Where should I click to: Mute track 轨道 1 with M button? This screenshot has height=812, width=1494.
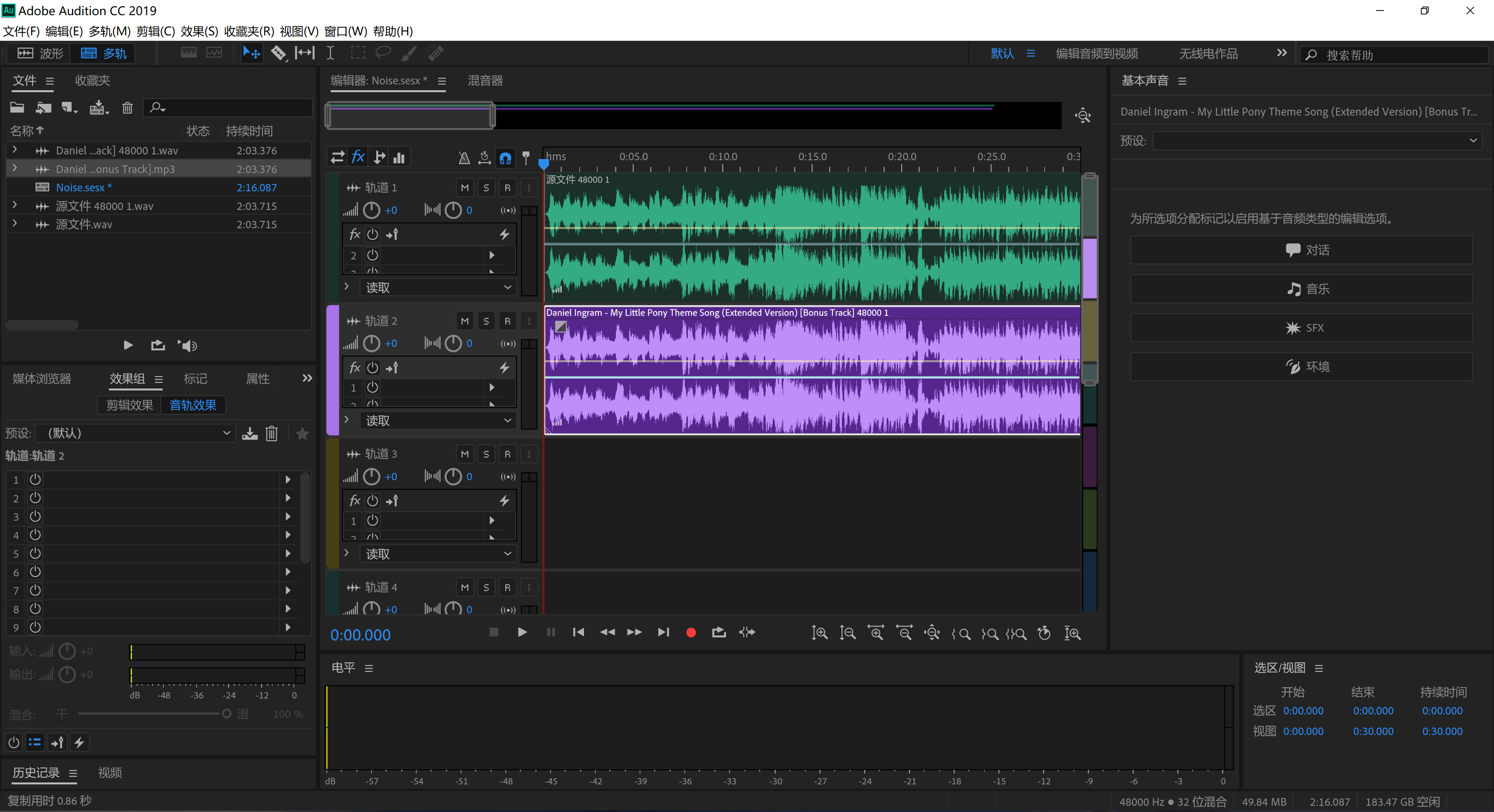pyautogui.click(x=465, y=188)
